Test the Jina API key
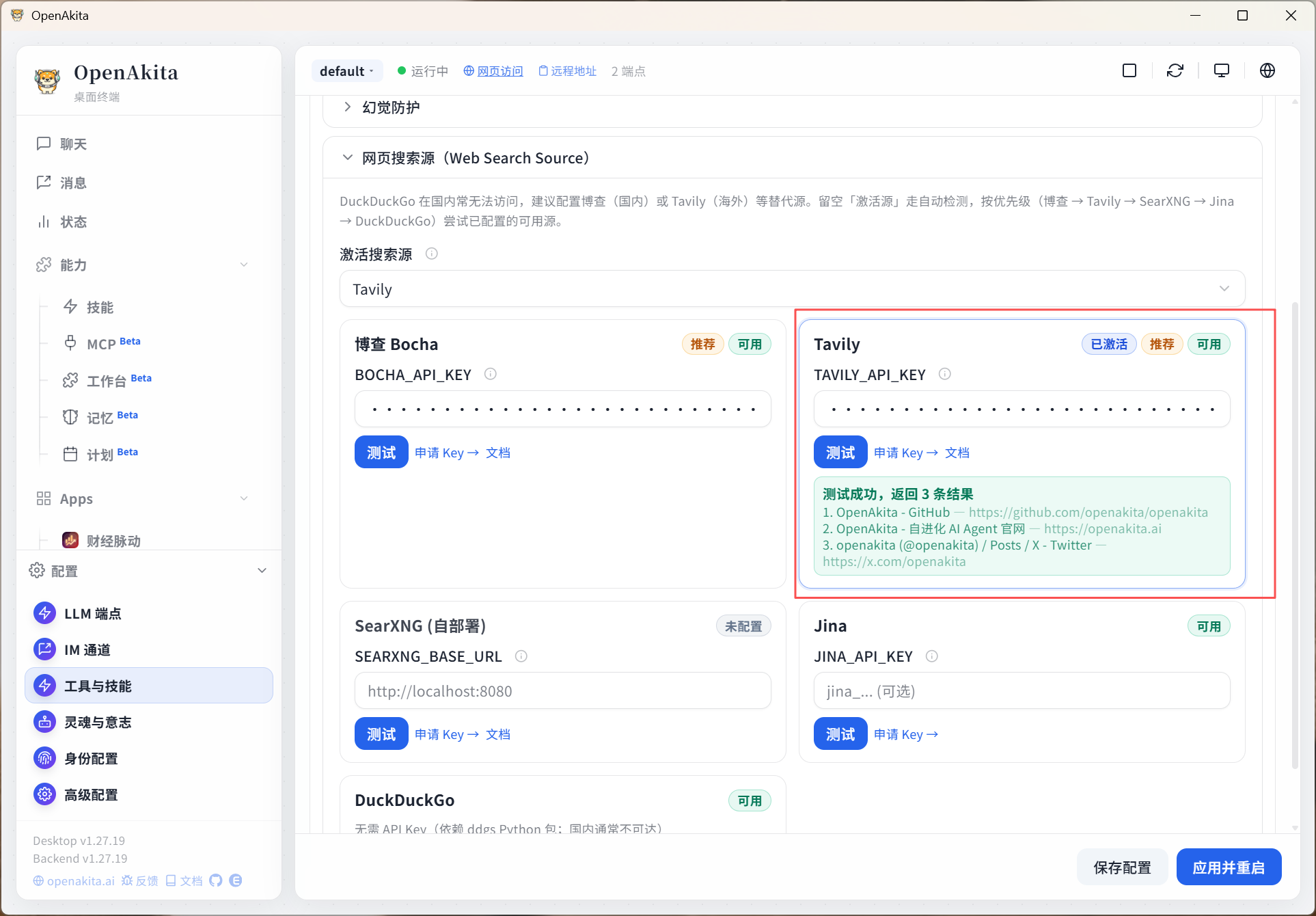The width and height of the screenshot is (1316, 916). click(x=840, y=733)
